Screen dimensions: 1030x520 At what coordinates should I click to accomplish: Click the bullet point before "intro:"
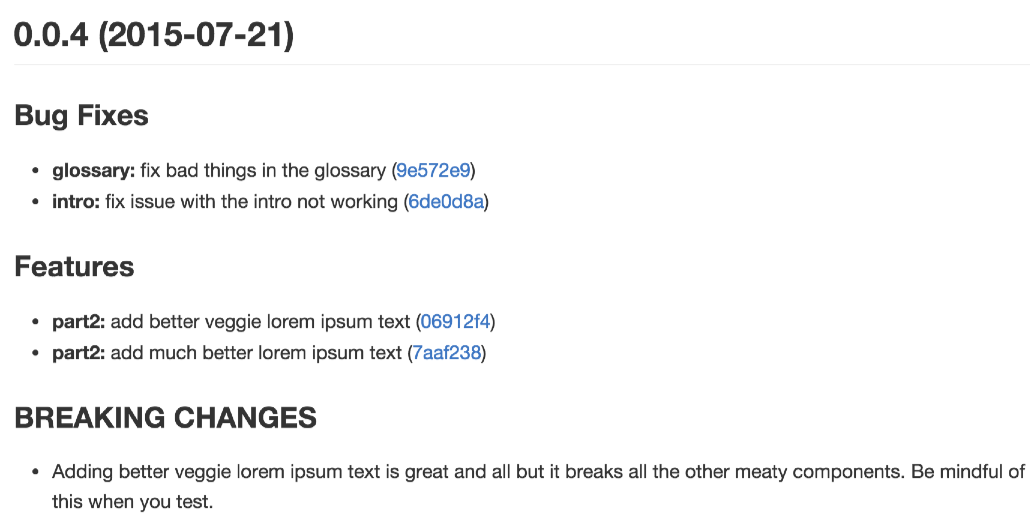(x=36, y=202)
